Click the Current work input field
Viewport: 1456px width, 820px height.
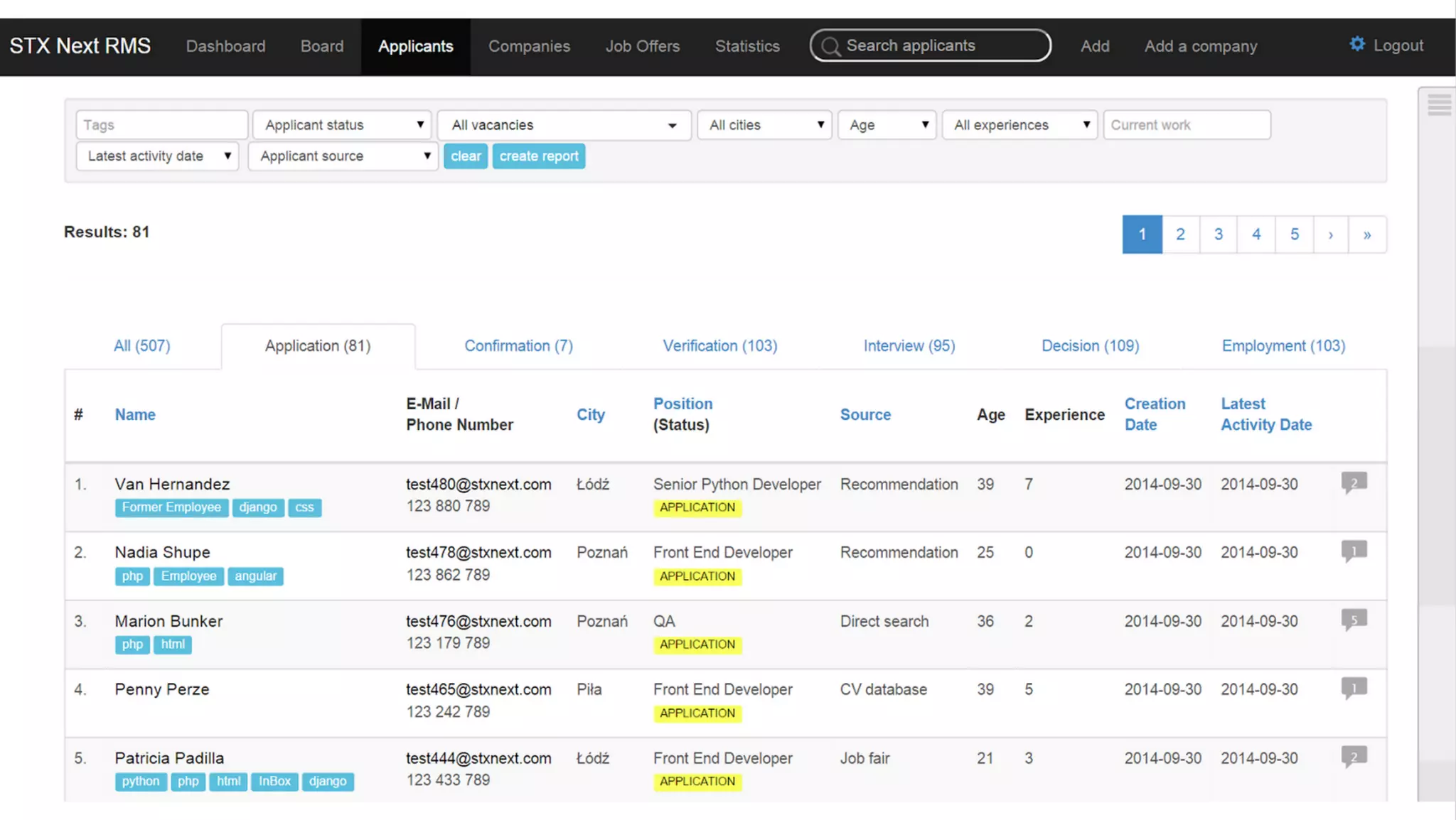click(x=1187, y=125)
